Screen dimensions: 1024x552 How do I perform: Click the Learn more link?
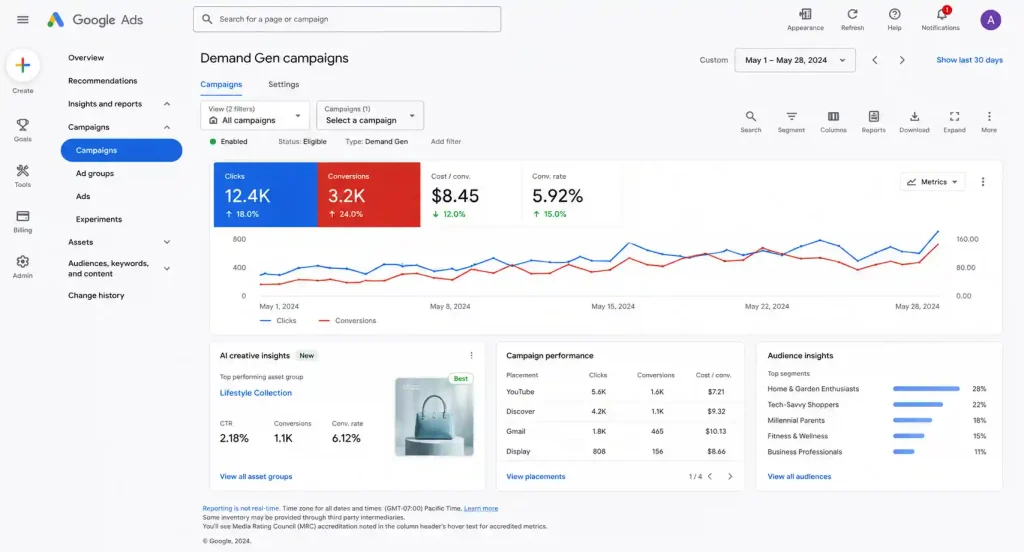[481, 508]
